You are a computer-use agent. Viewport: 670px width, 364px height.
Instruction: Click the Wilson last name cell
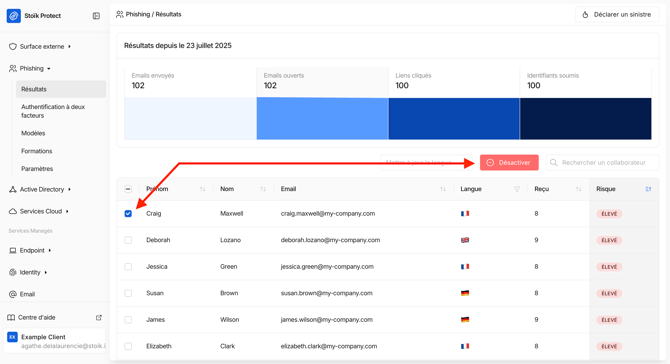point(229,320)
